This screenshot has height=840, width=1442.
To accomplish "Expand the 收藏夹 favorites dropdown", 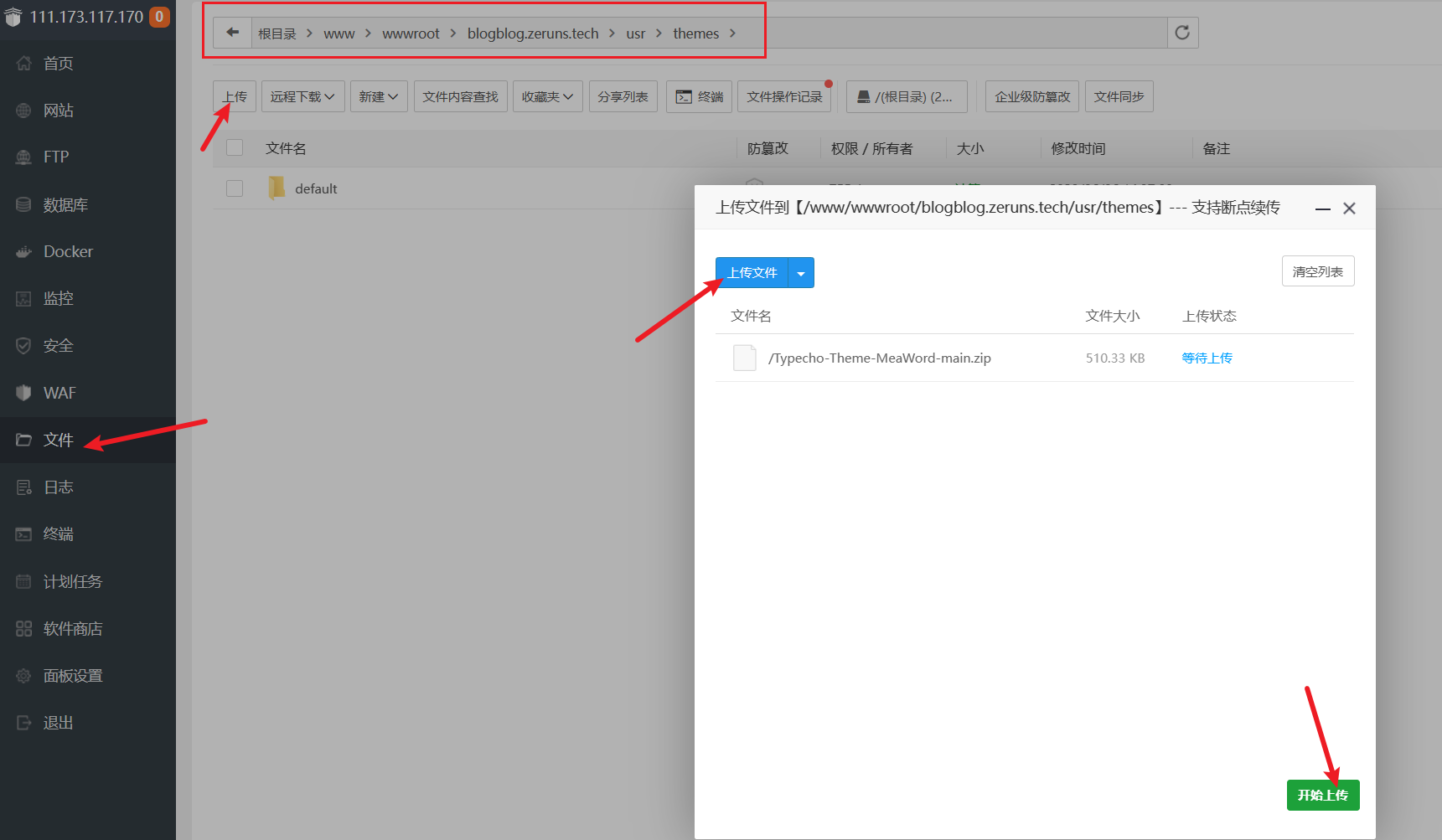I will (547, 96).
